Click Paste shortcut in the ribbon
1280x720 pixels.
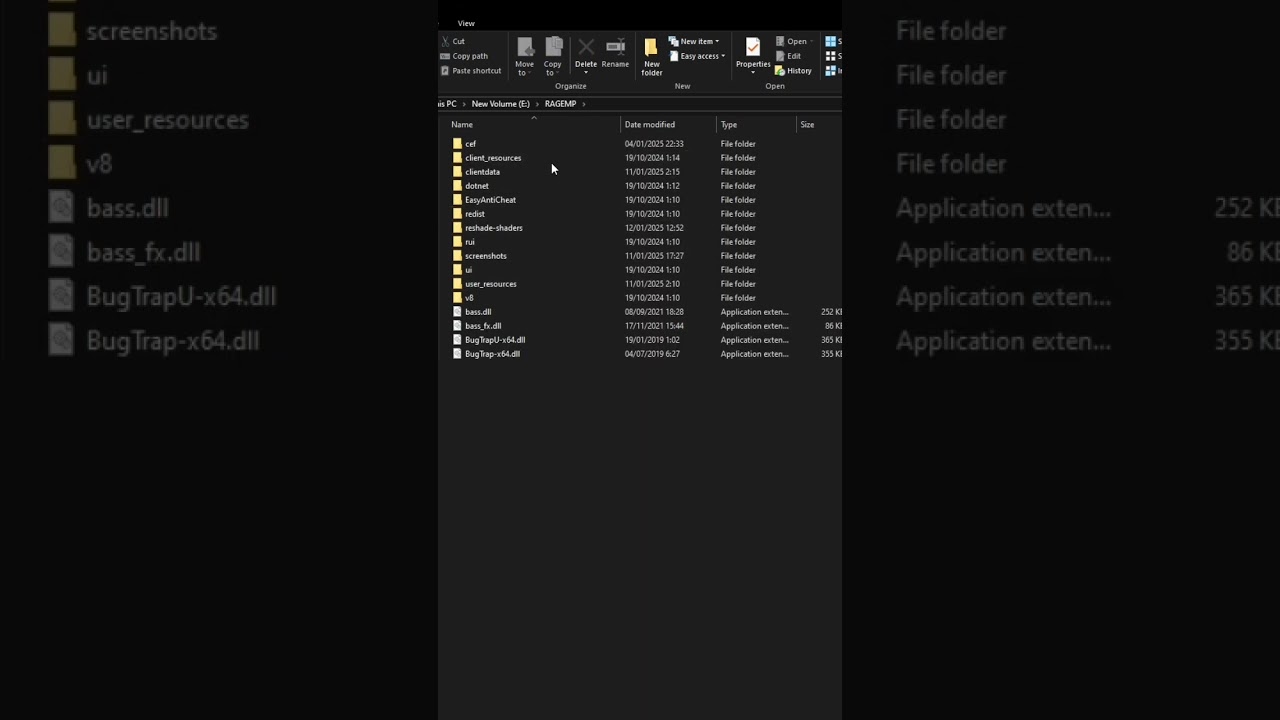coord(471,71)
